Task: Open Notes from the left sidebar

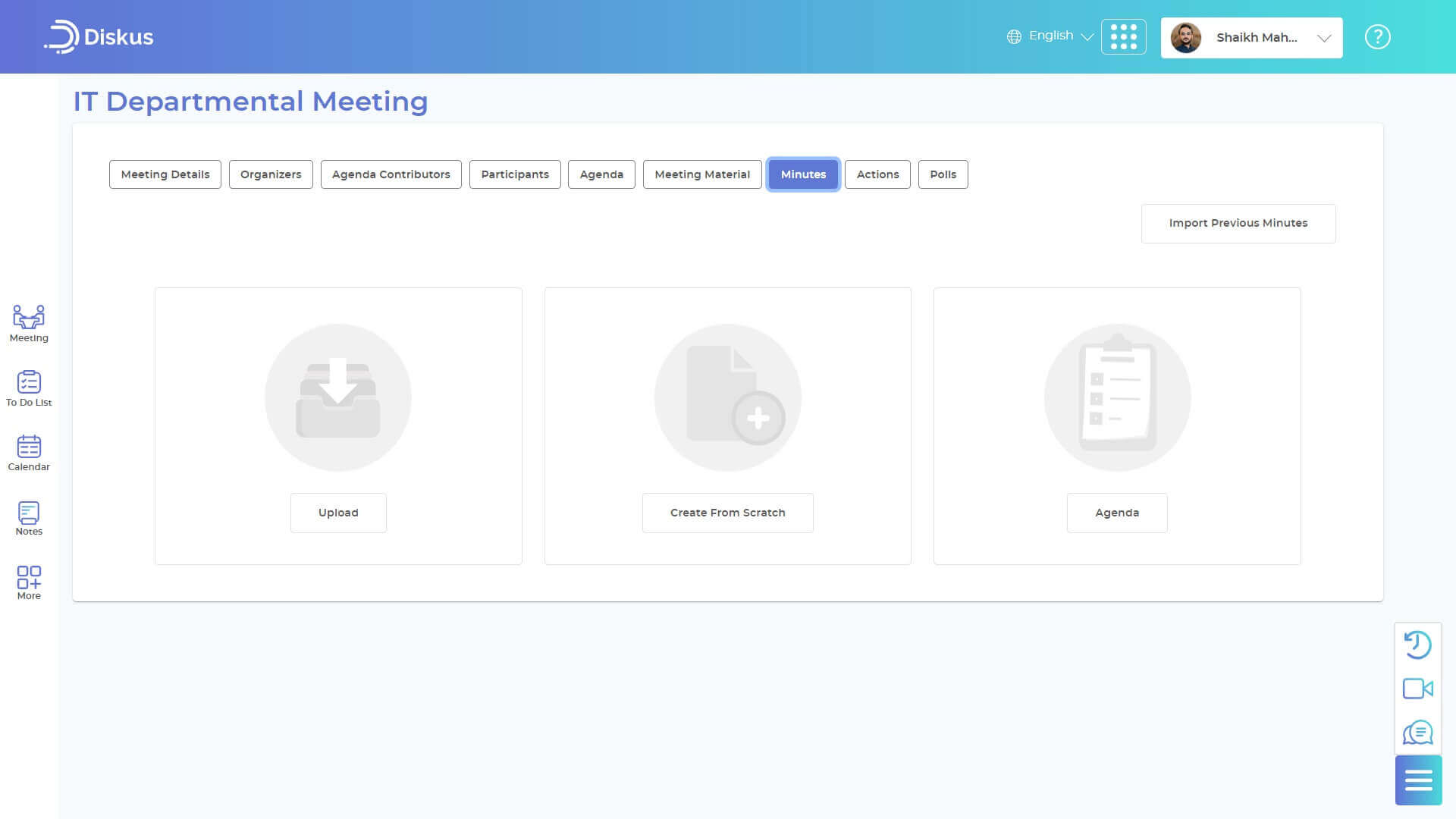Action: [x=28, y=513]
